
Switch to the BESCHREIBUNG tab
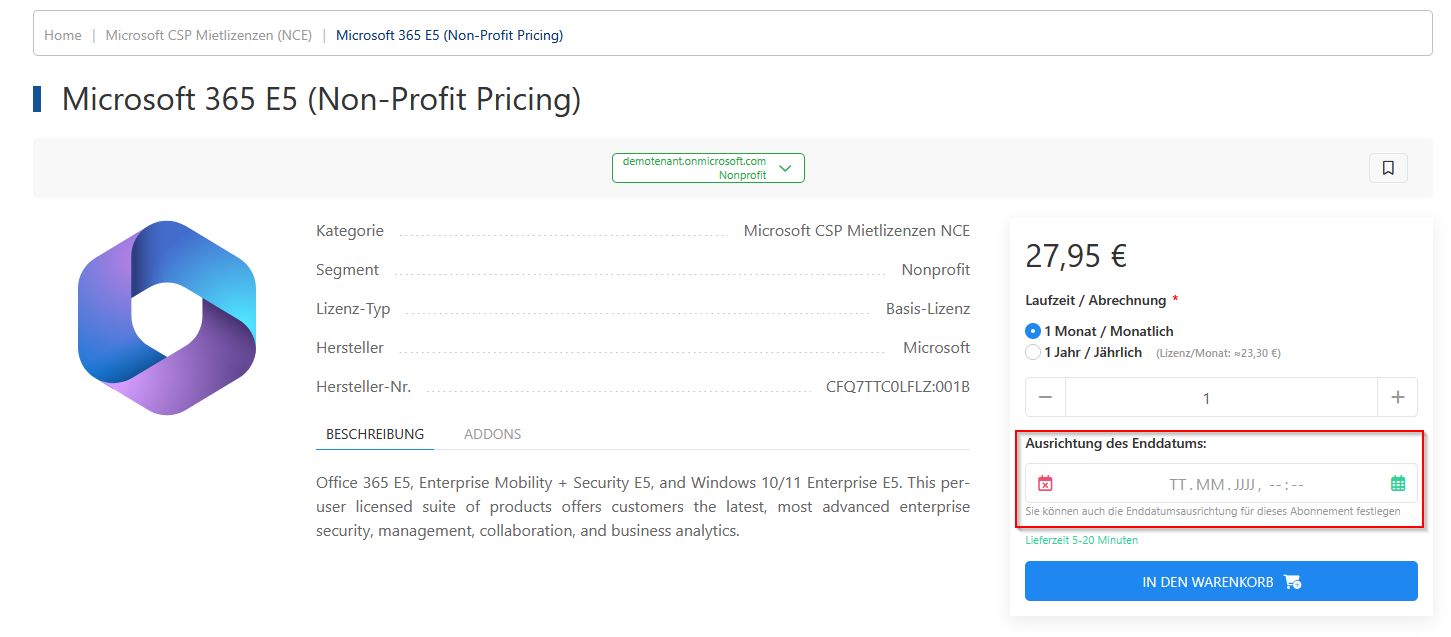[375, 434]
